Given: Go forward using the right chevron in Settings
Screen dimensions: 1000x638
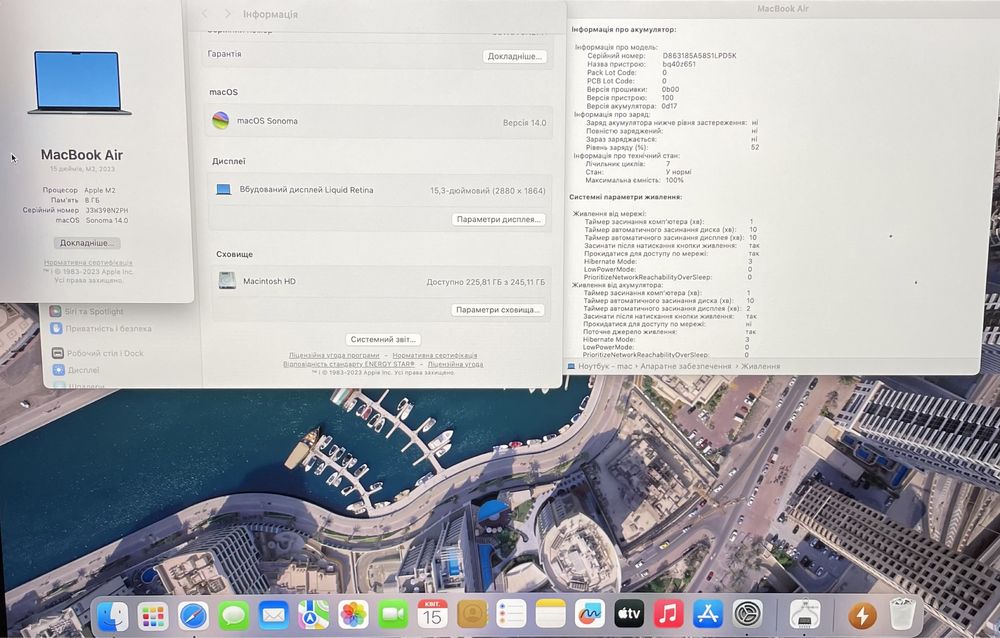Looking at the screenshot, I should 227,13.
